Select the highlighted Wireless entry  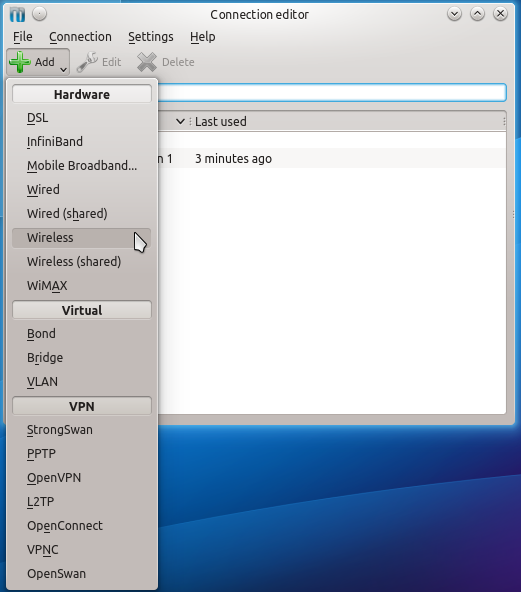pyautogui.click(x=82, y=238)
